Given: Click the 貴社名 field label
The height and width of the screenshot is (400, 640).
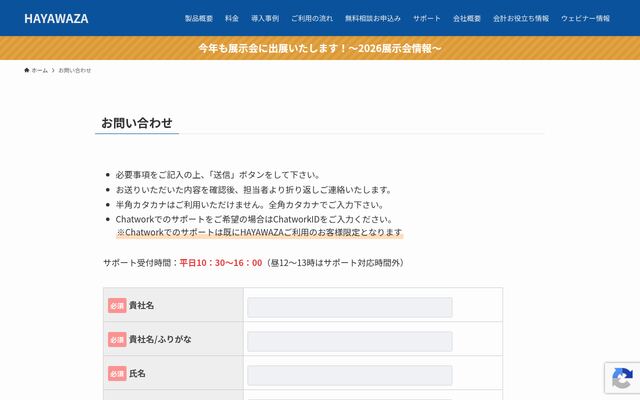Looking at the screenshot, I should [141, 305].
